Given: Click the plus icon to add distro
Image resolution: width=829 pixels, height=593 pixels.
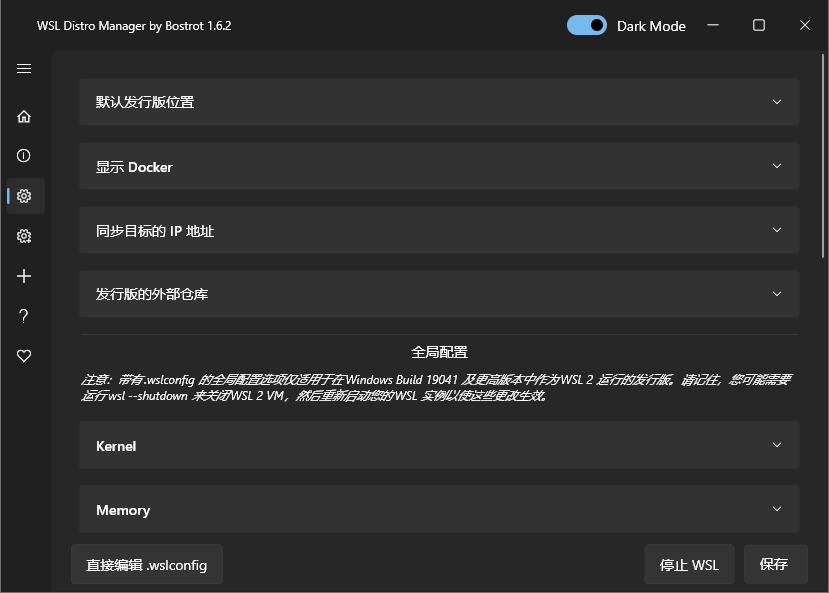Looking at the screenshot, I should pos(24,276).
